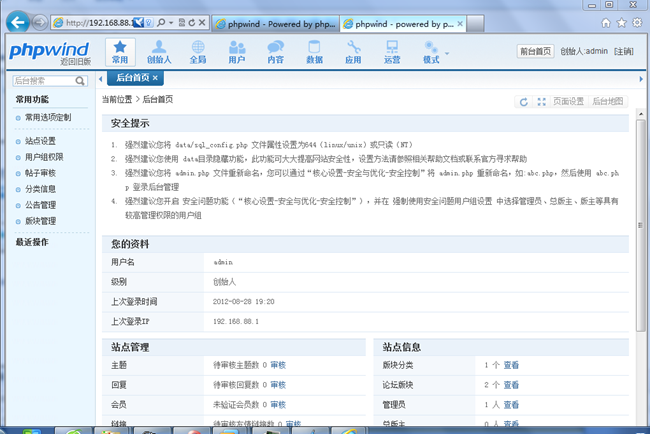Open the 模式 menu

431,52
